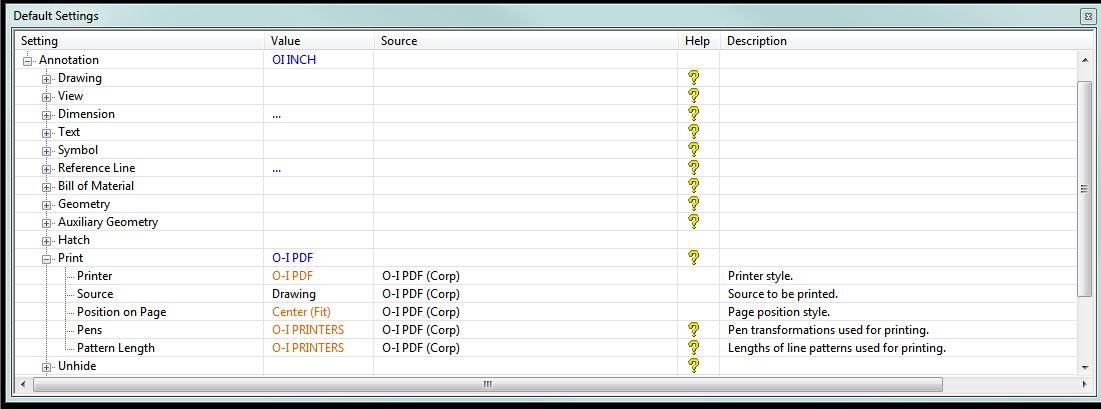Open help icon for Pattern Length row
The width and height of the screenshot is (1101, 409).
point(694,348)
